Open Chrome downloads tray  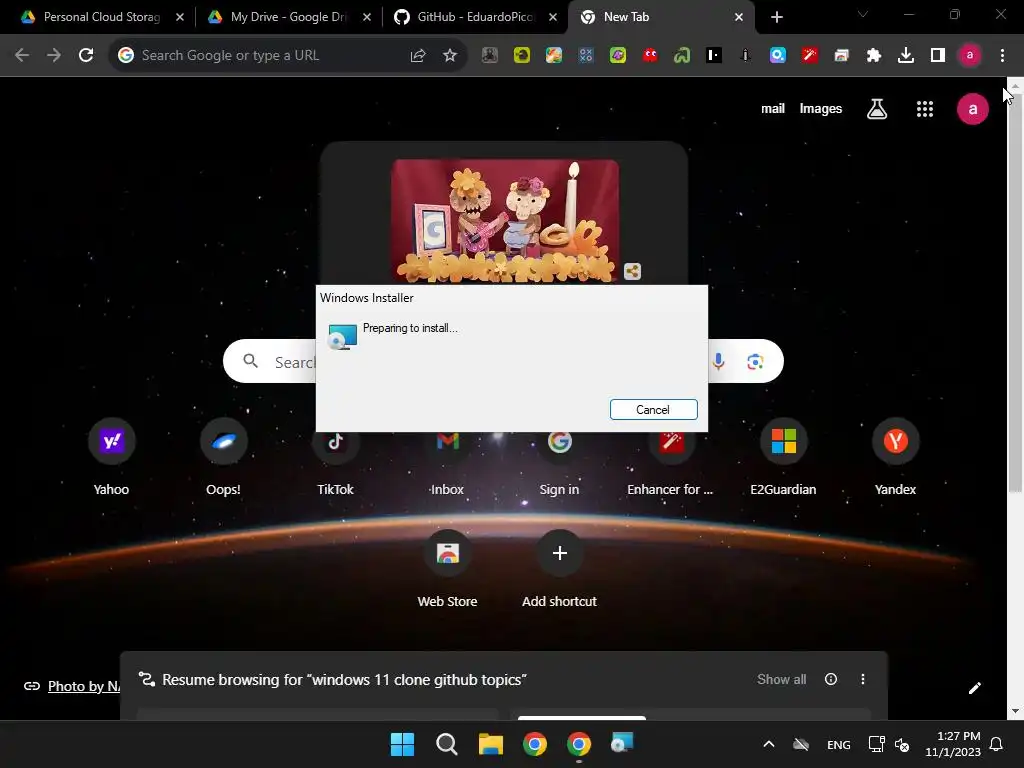click(x=906, y=56)
